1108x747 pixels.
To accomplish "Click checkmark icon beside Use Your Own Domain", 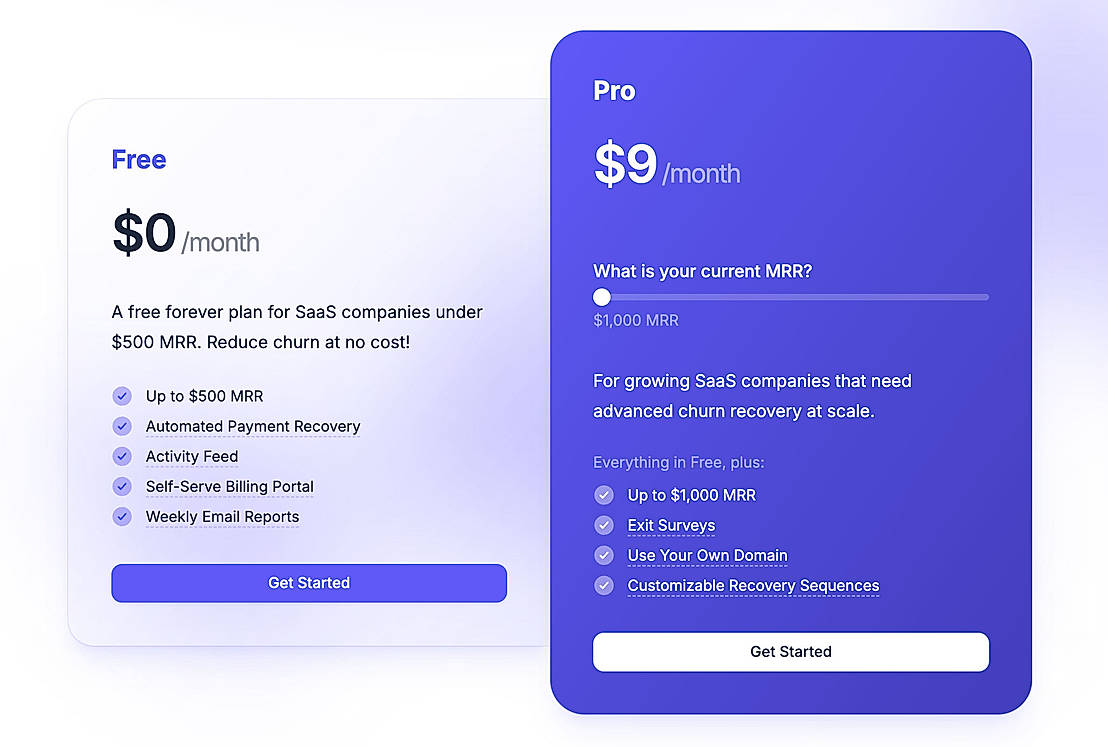I will tap(604, 555).
